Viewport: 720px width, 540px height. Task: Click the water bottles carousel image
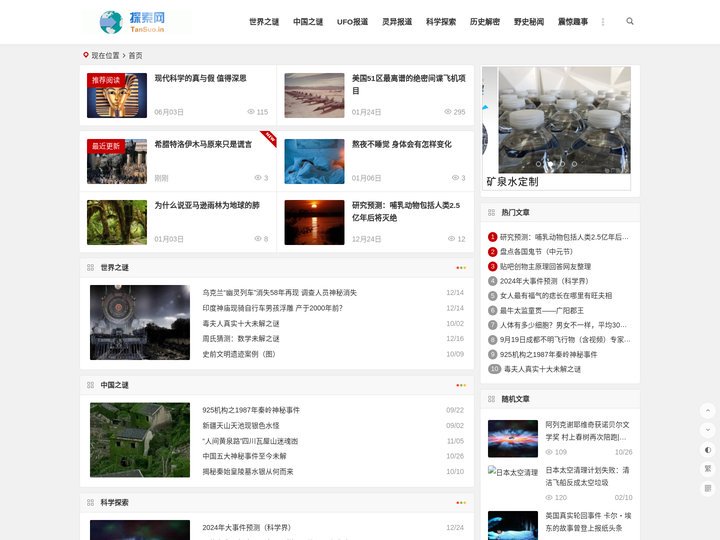tap(564, 120)
